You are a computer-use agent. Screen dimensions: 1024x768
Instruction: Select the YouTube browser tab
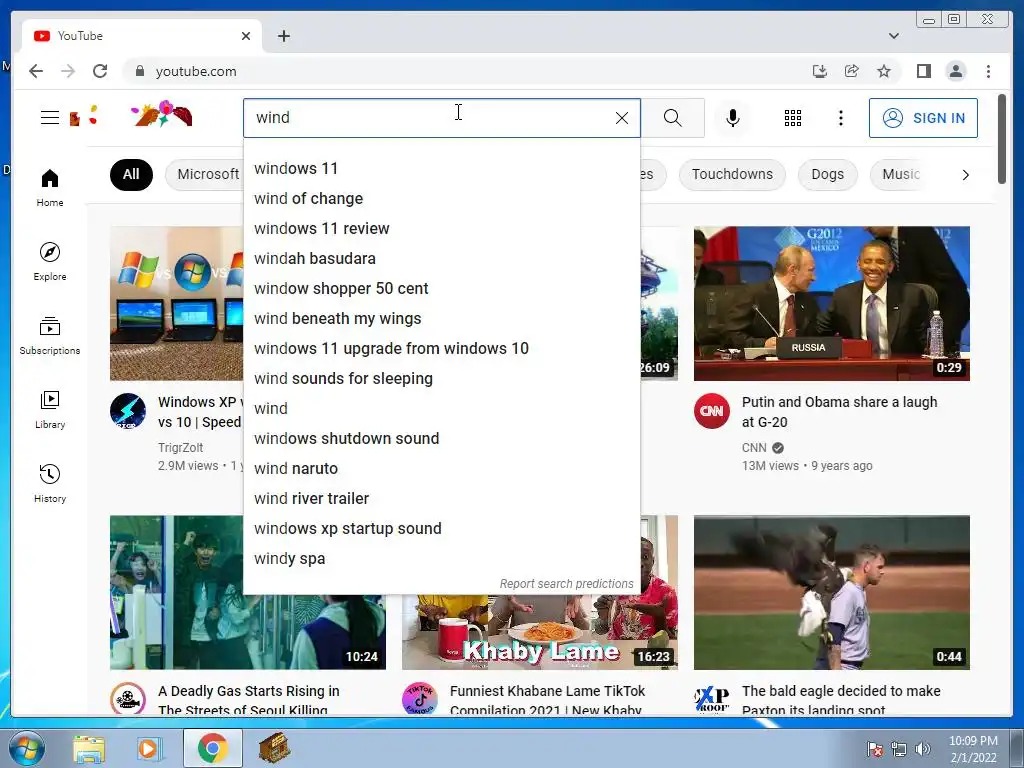coord(142,36)
